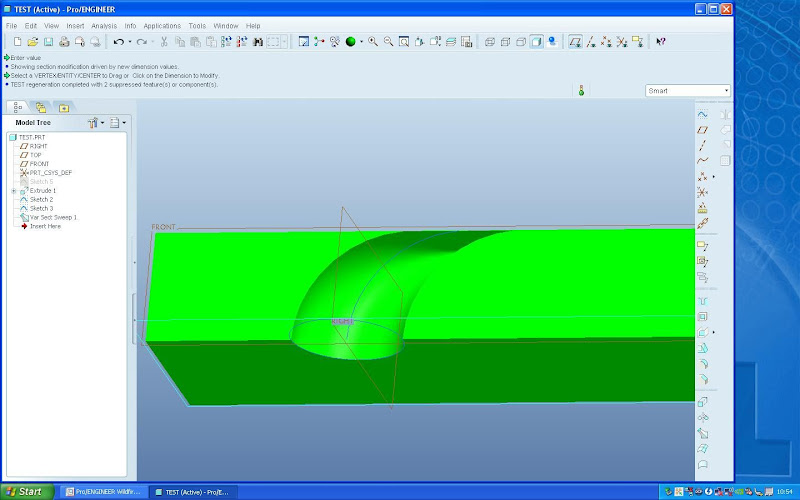Image resolution: width=800 pixels, height=500 pixels.
Task: Click the Repaint screen icon
Action: (303, 42)
